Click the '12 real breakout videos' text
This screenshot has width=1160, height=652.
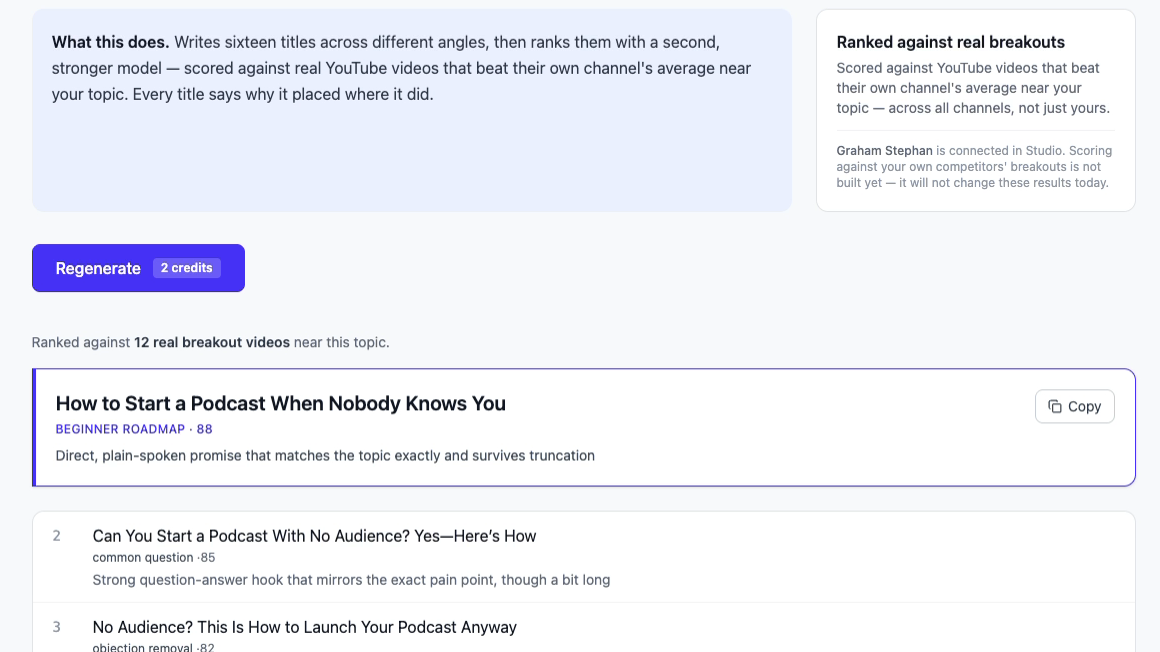212,343
